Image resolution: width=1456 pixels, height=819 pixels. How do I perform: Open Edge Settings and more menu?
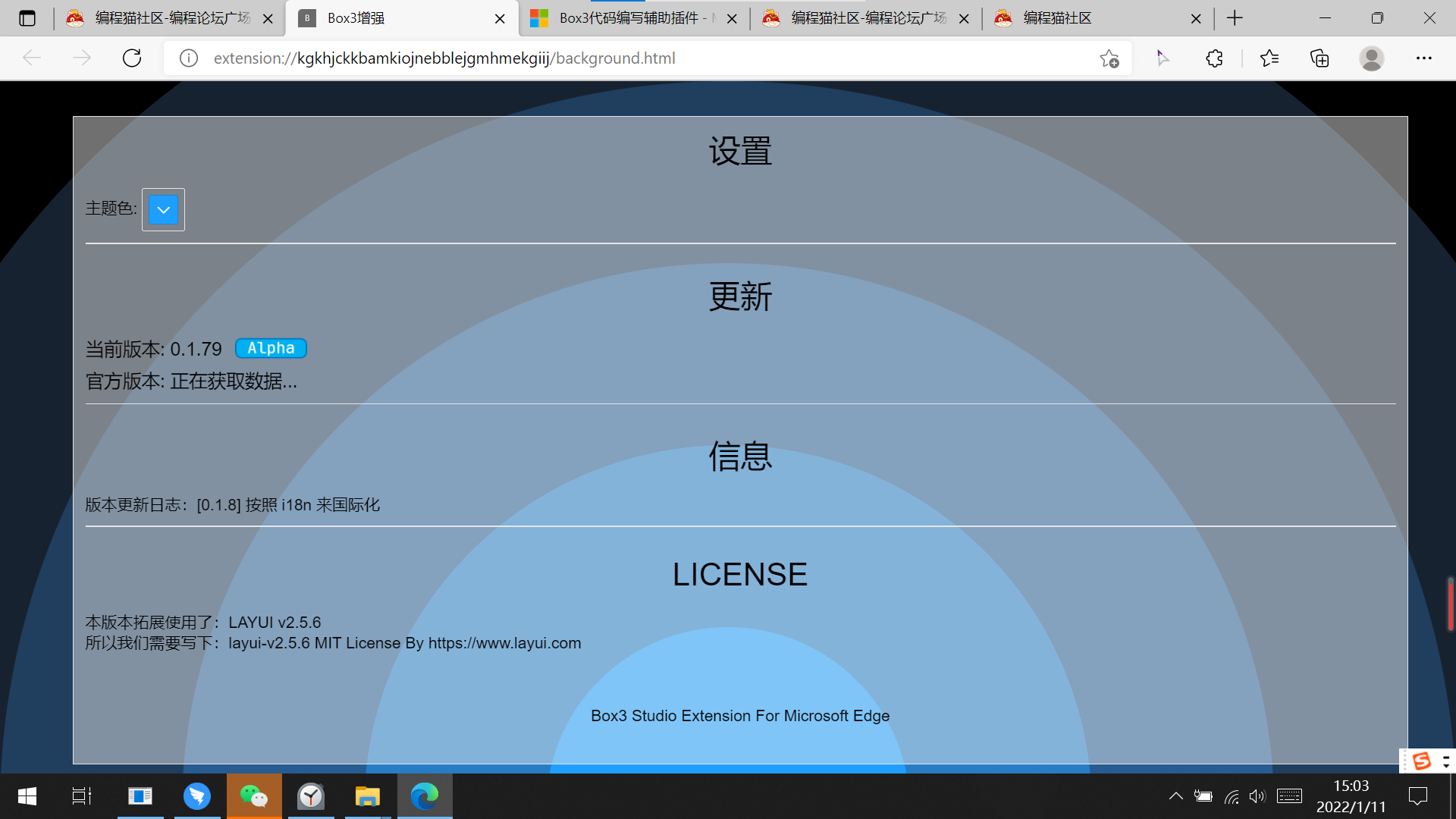[1424, 58]
